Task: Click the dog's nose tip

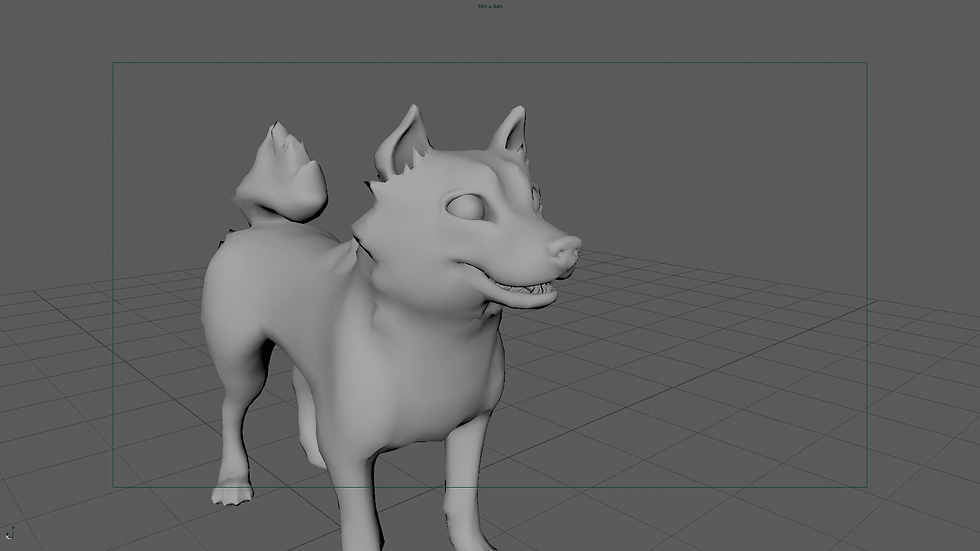Action: (566, 251)
